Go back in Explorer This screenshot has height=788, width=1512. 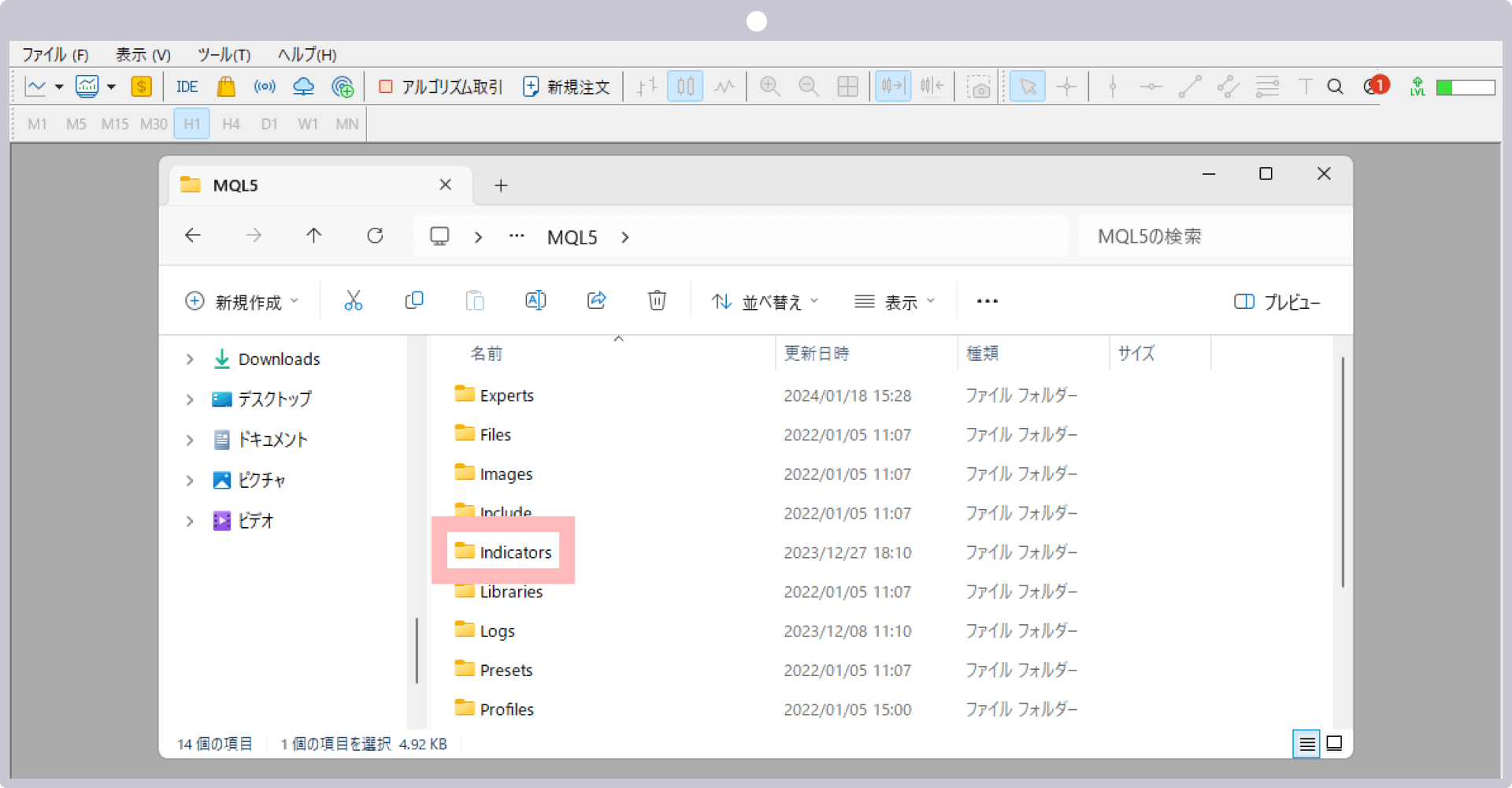tap(193, 236)
